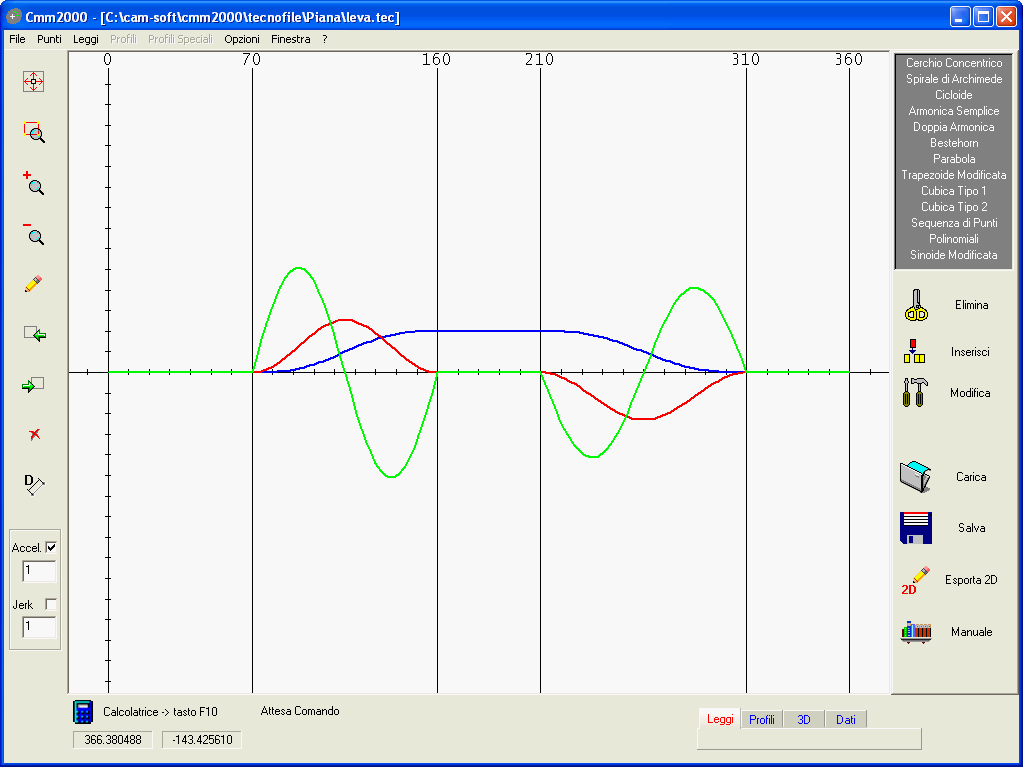This screenshot has height=767, width=1023.
Task: Click the Salva floppy disk icon
Action: (x=916, y=528)
